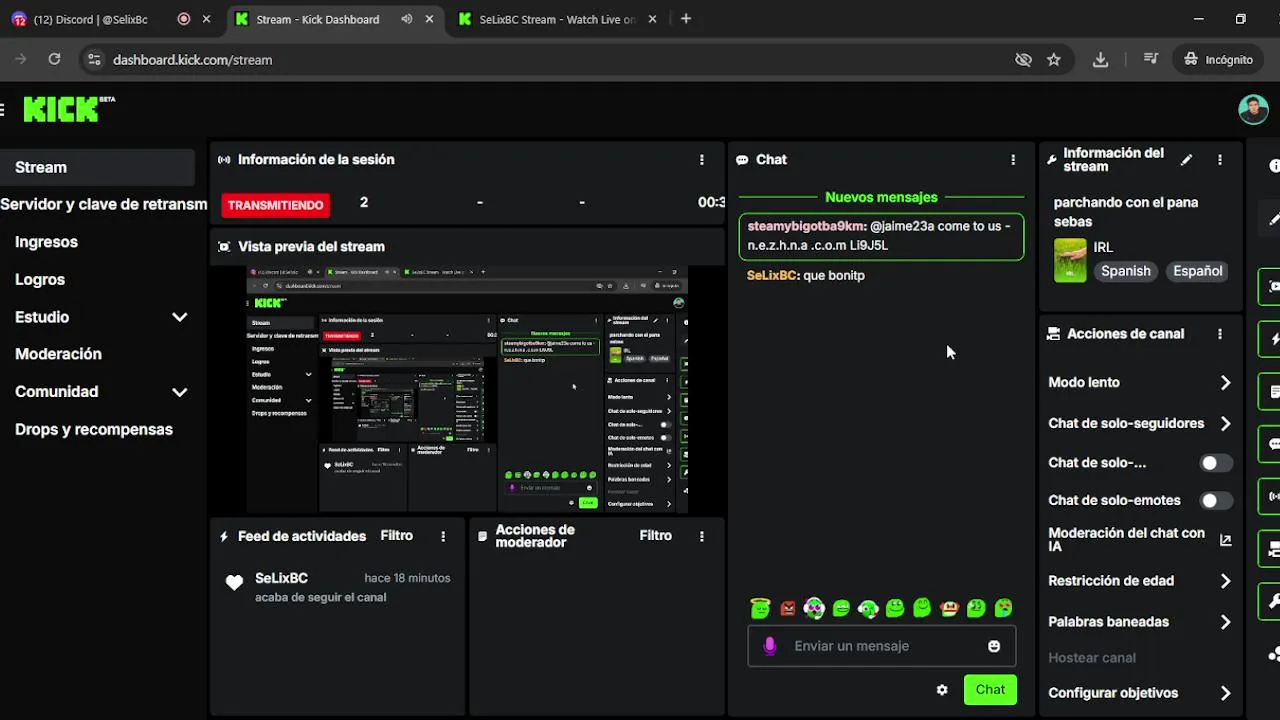Switch to the Discord browser tab
Viewport: 1280px width, 720px height.
pos(90,19)
